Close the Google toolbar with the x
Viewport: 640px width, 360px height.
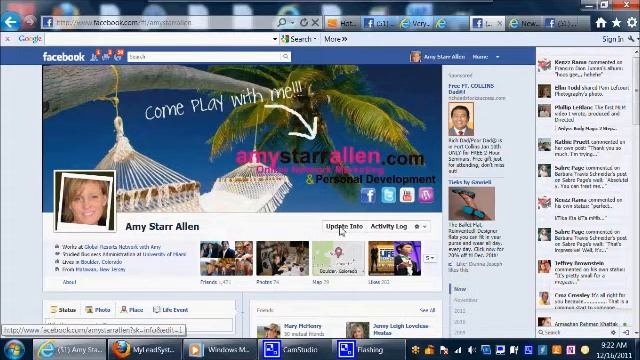[8, 39]
